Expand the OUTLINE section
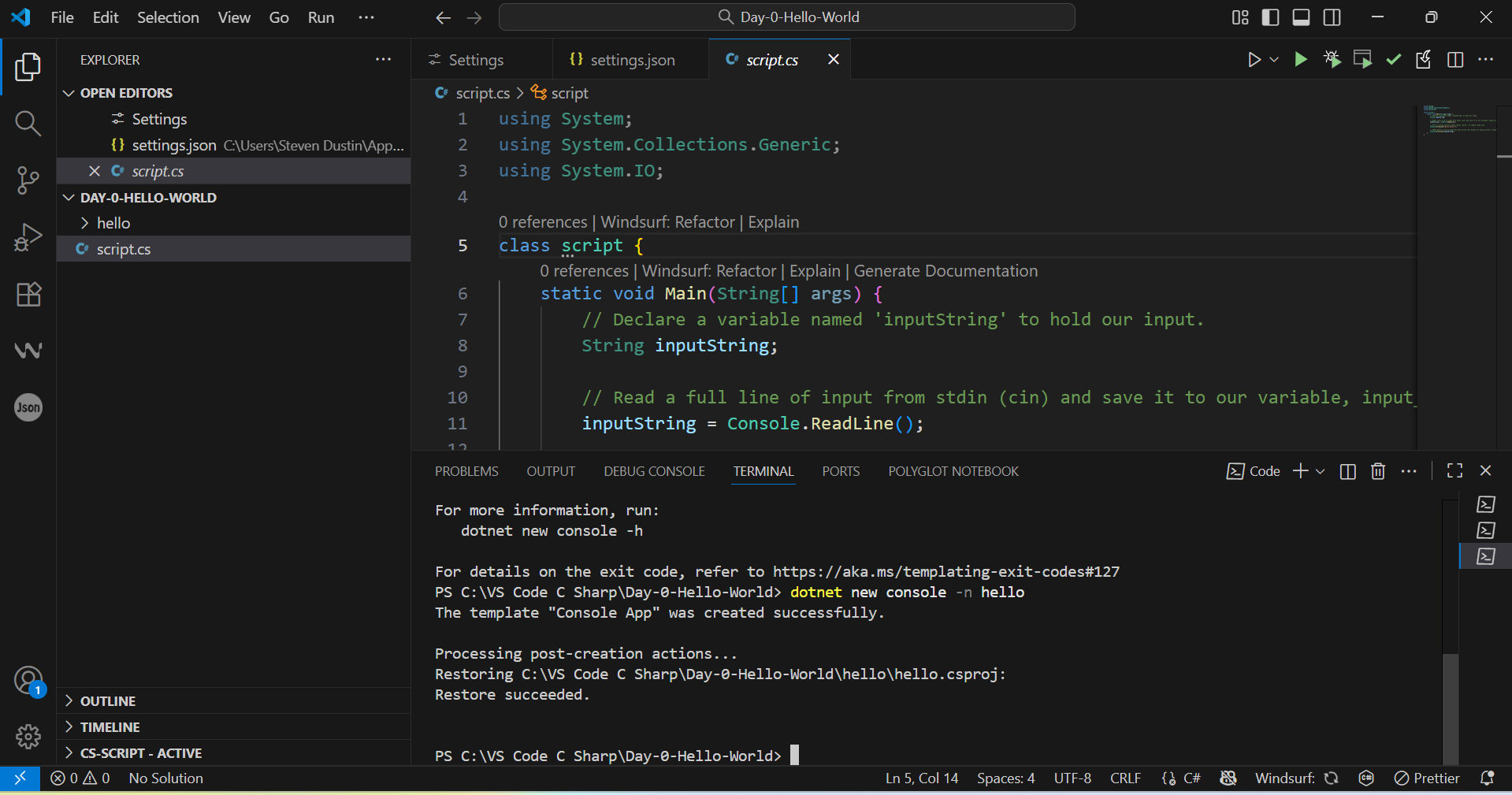 coord(108,701)
